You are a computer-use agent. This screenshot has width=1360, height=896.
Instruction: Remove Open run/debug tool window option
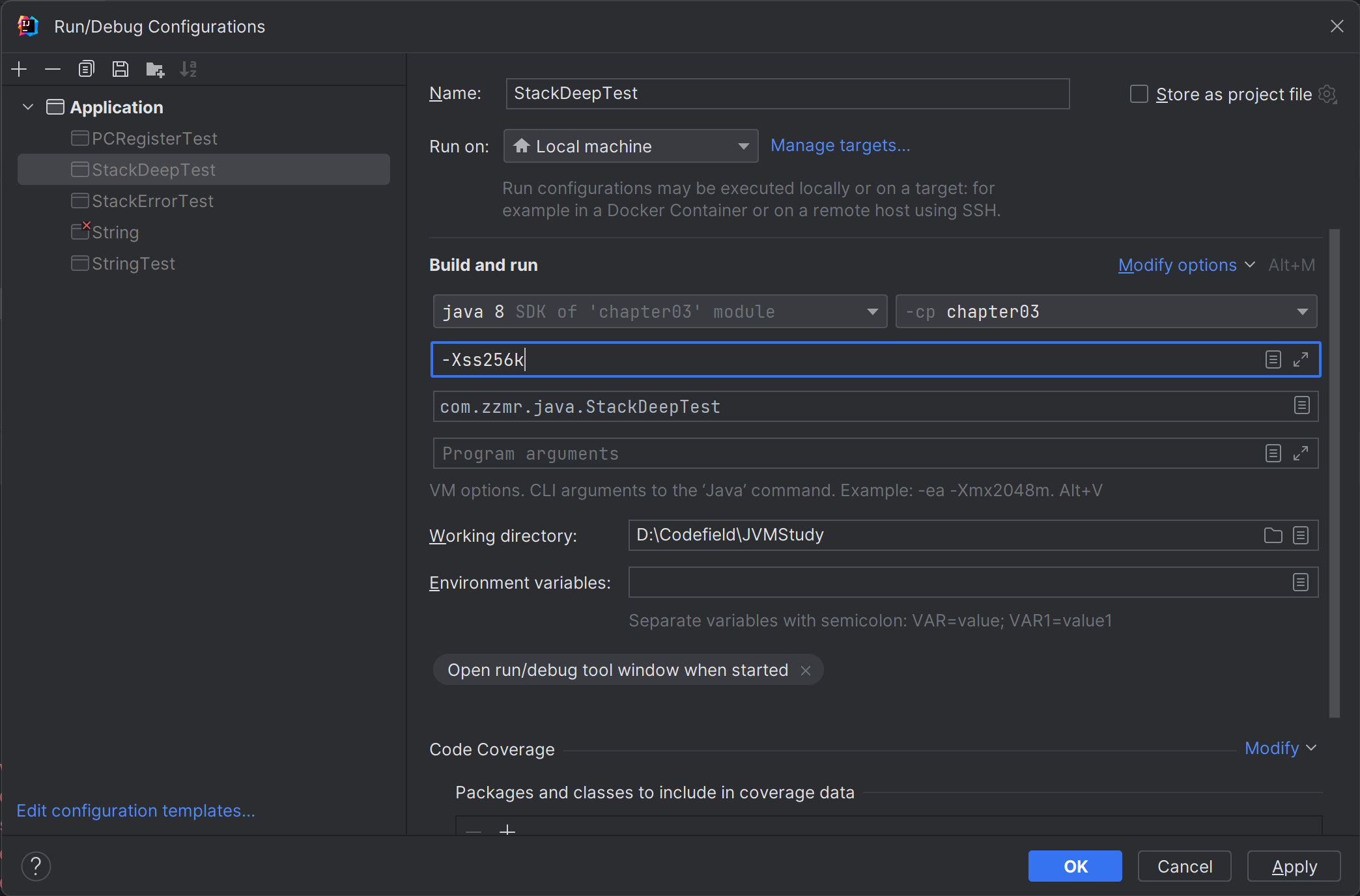806,670
